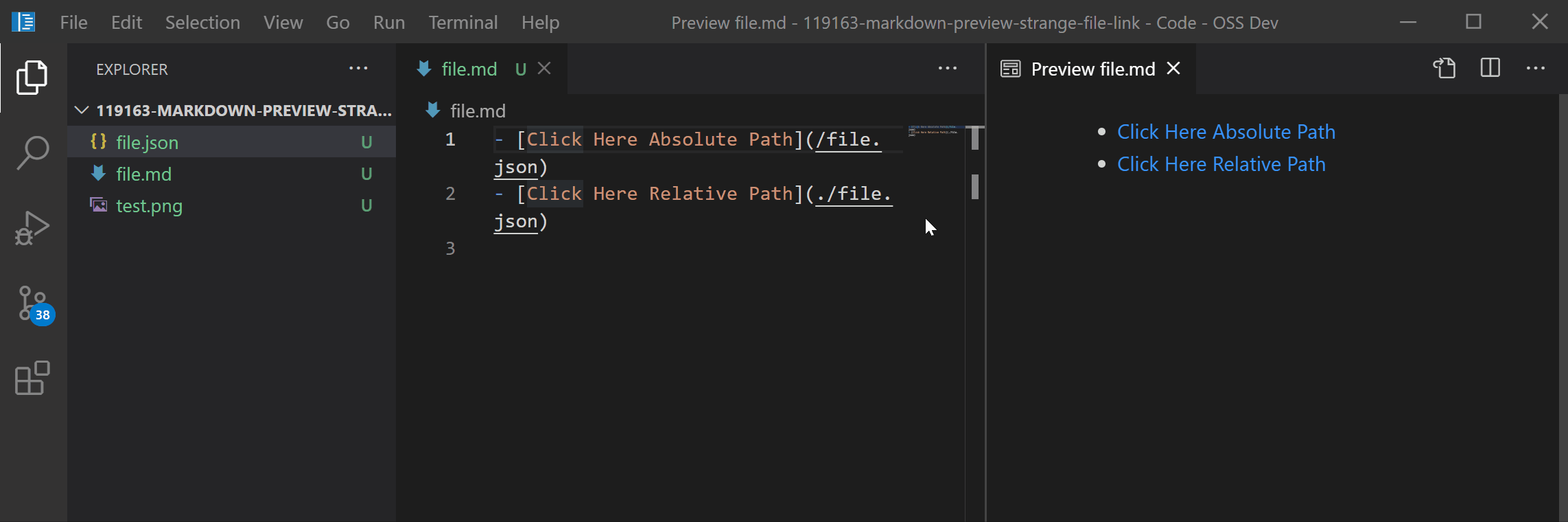Click the U git status badge of test.png

coord(366,205)
